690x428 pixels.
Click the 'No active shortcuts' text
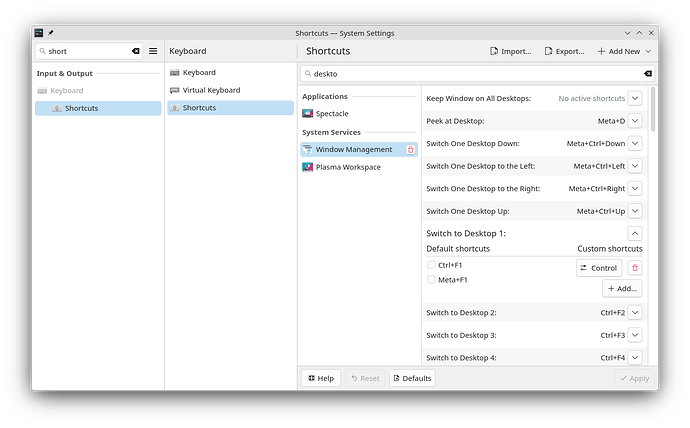pos(591,99)
